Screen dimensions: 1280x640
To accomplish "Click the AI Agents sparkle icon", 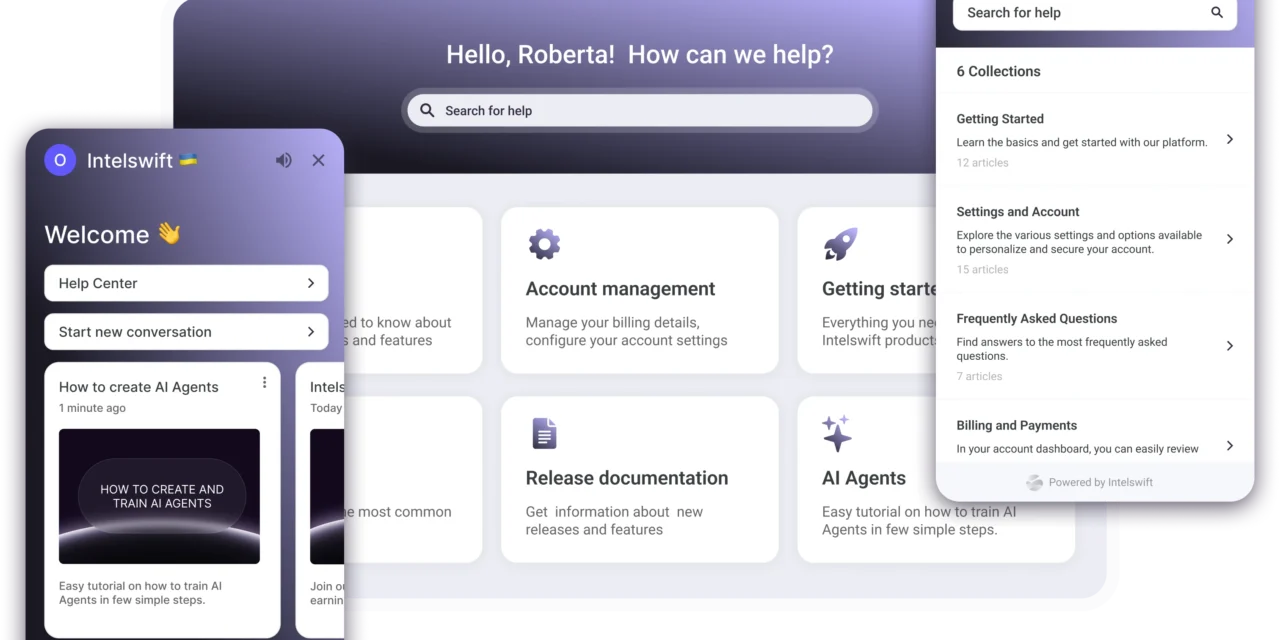I will [x=837, y=433].
